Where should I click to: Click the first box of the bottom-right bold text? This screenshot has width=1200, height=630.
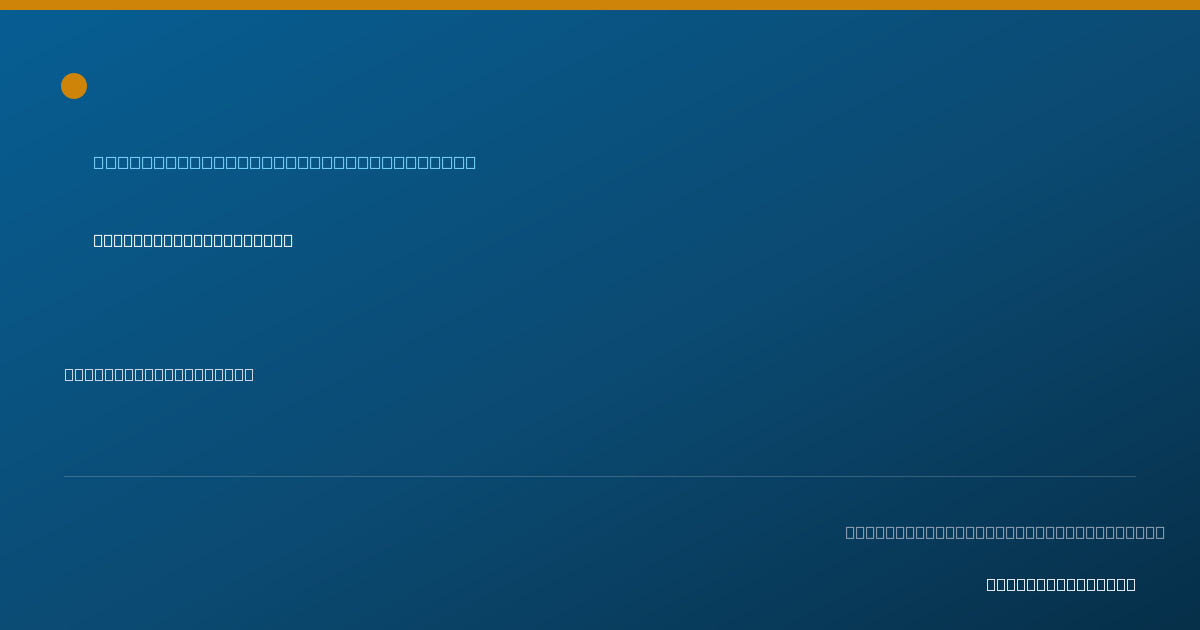[992, 584]
